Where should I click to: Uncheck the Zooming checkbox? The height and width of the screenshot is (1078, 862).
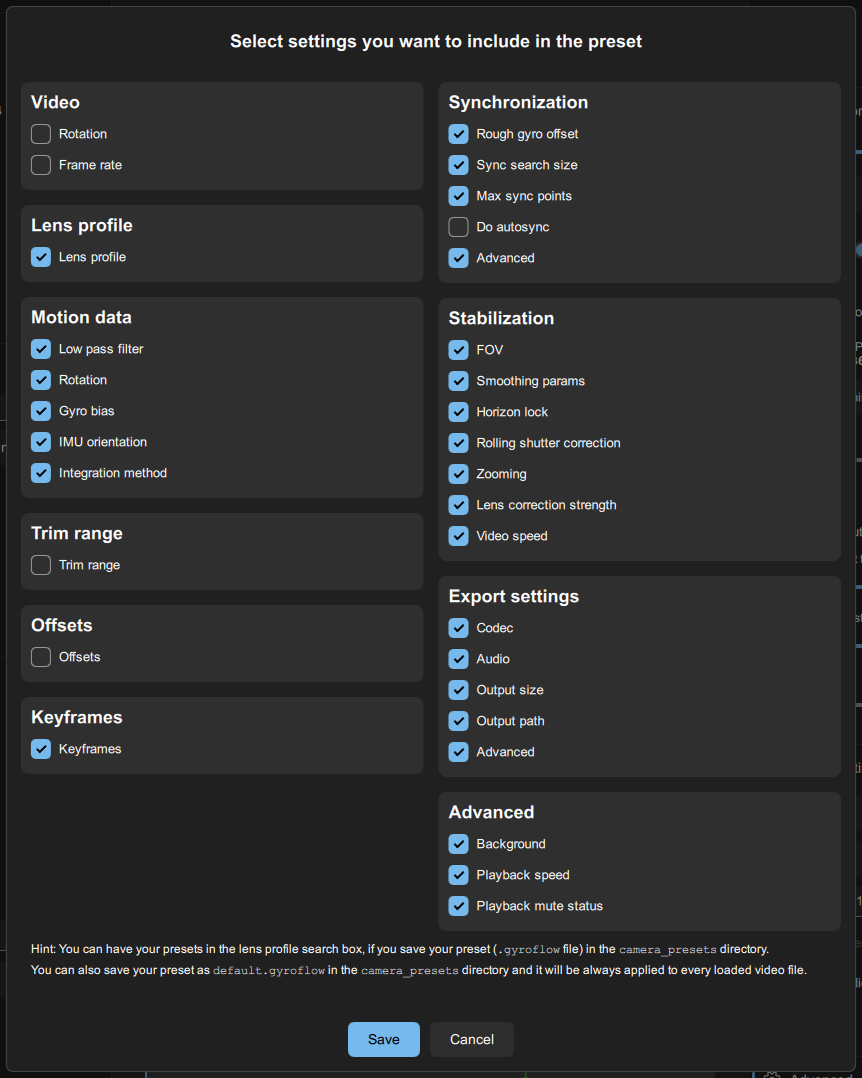(x=458, y=474)
